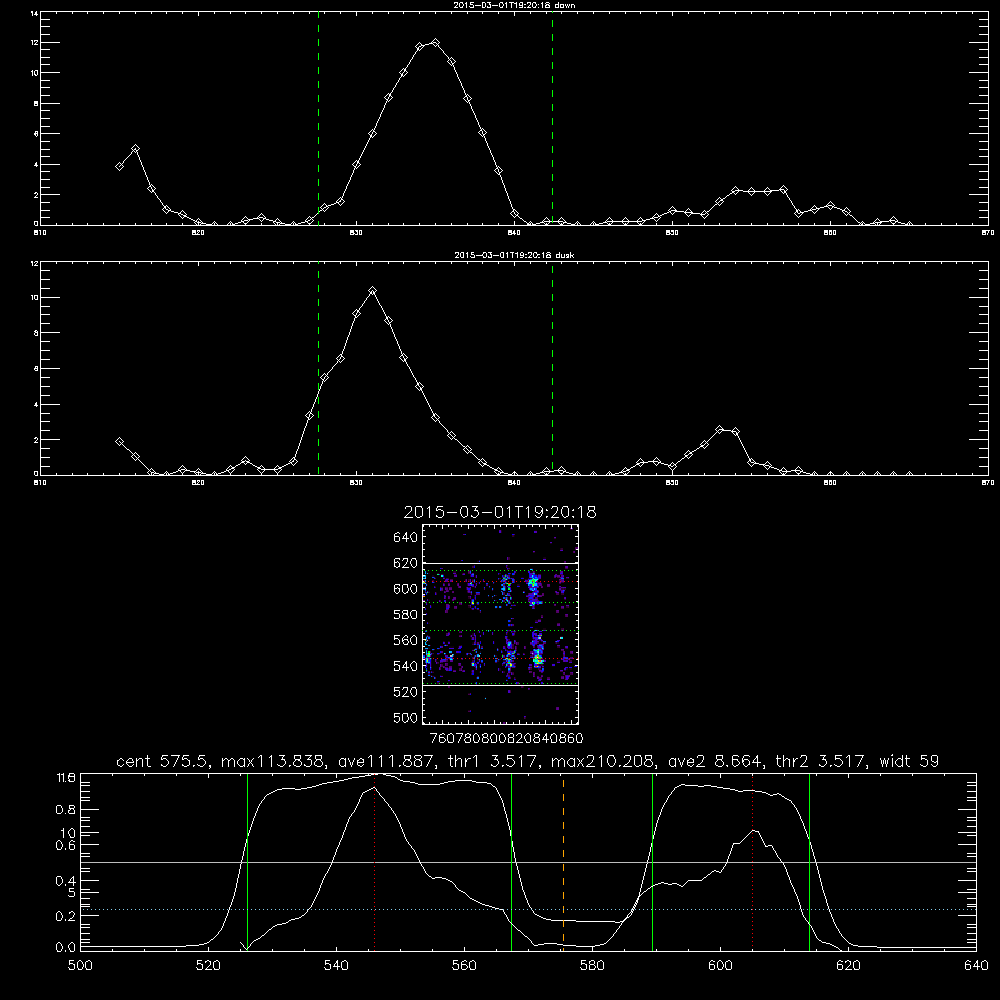This screenshot has width=1000, height=1000.
Task: Click the right green dashed line in dawn plot
Action: click(x=552, y=118)
